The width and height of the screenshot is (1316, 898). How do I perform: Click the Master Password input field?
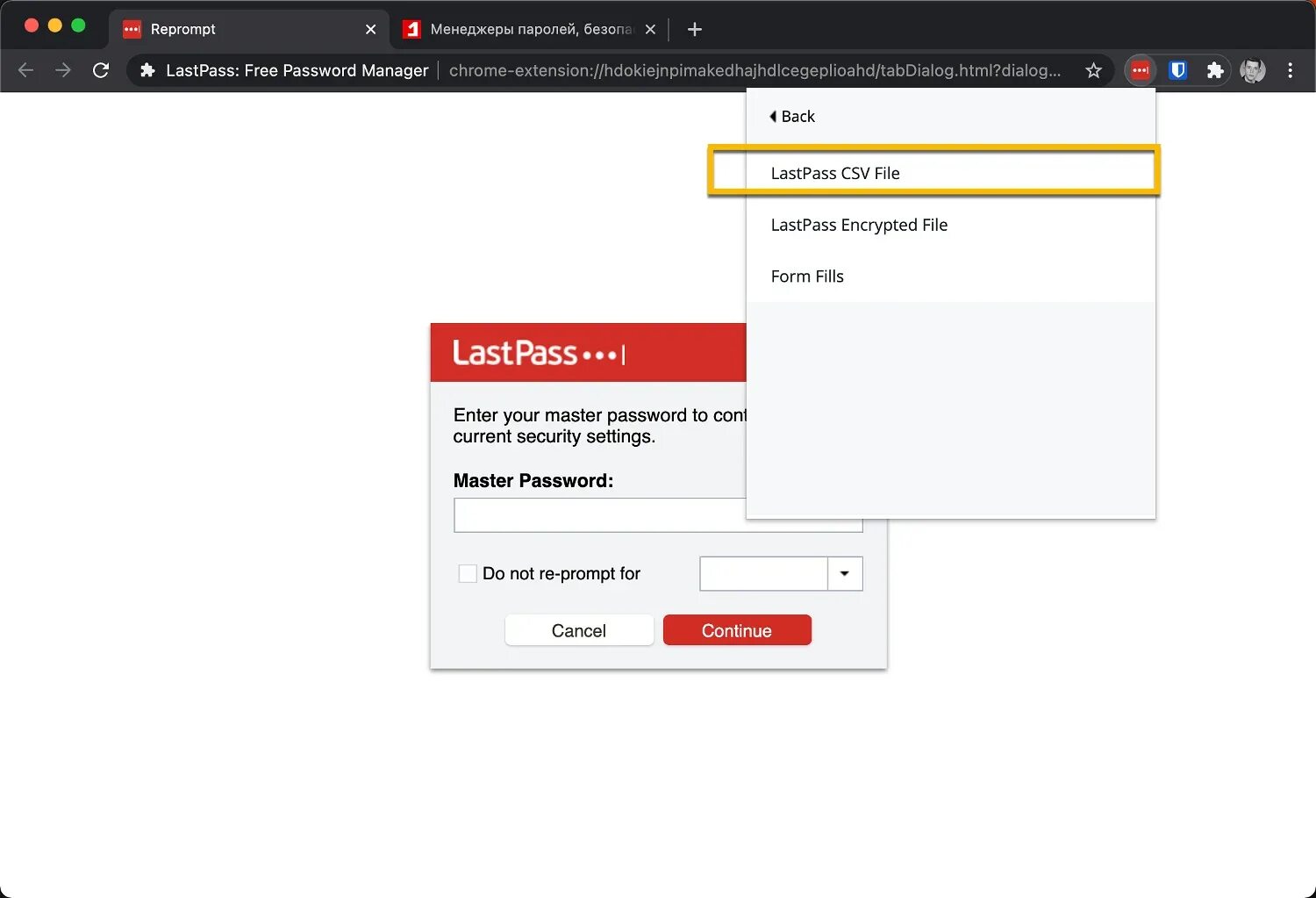[x=658, y=515]
